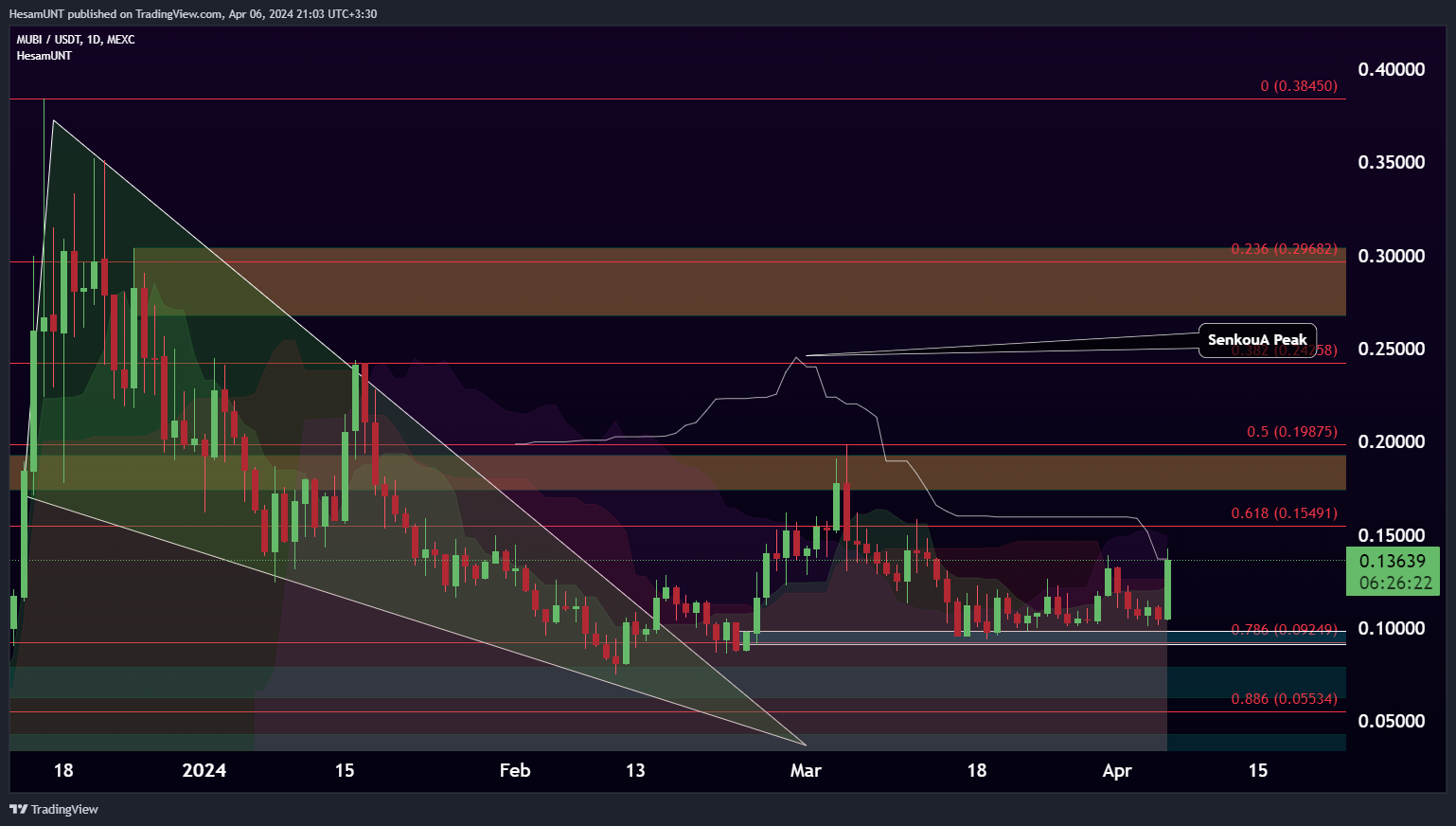Click the 'Apr' date axis label

[1117, 770]
